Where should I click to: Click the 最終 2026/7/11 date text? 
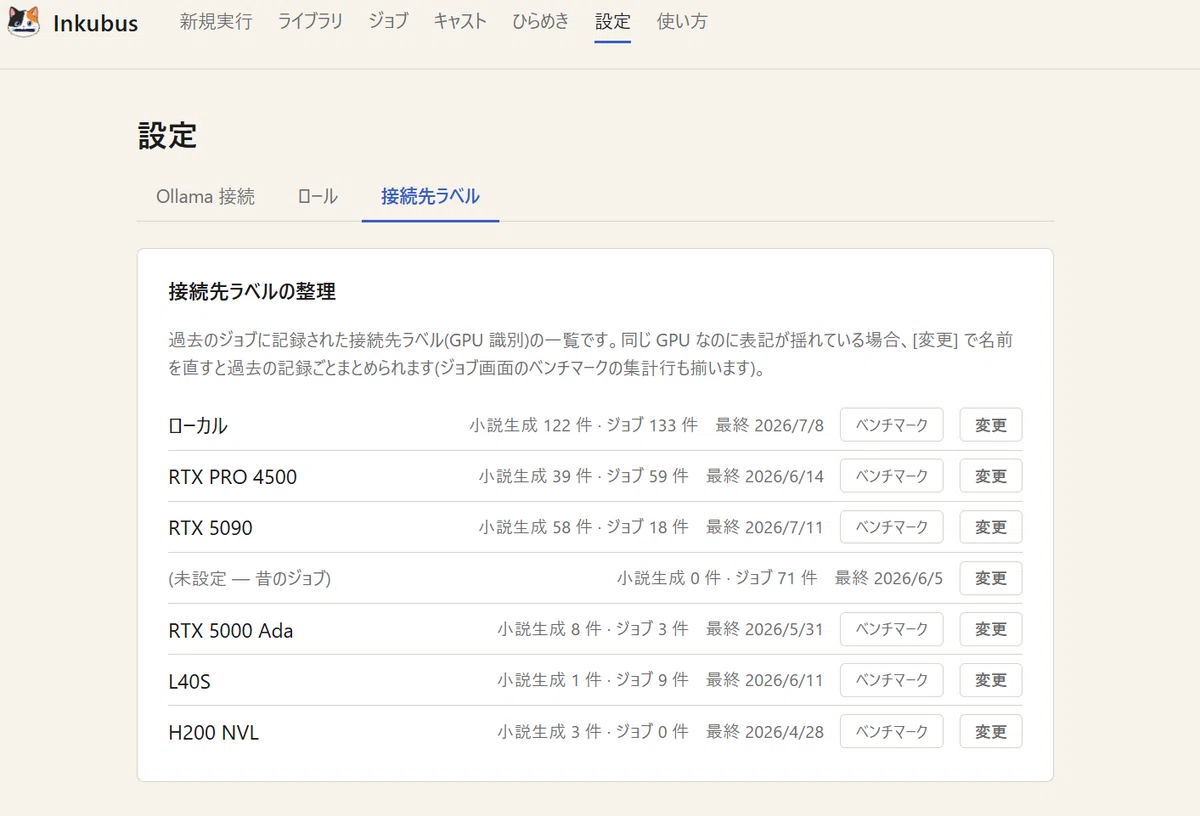pyautogui.click(x=765, y=527)
